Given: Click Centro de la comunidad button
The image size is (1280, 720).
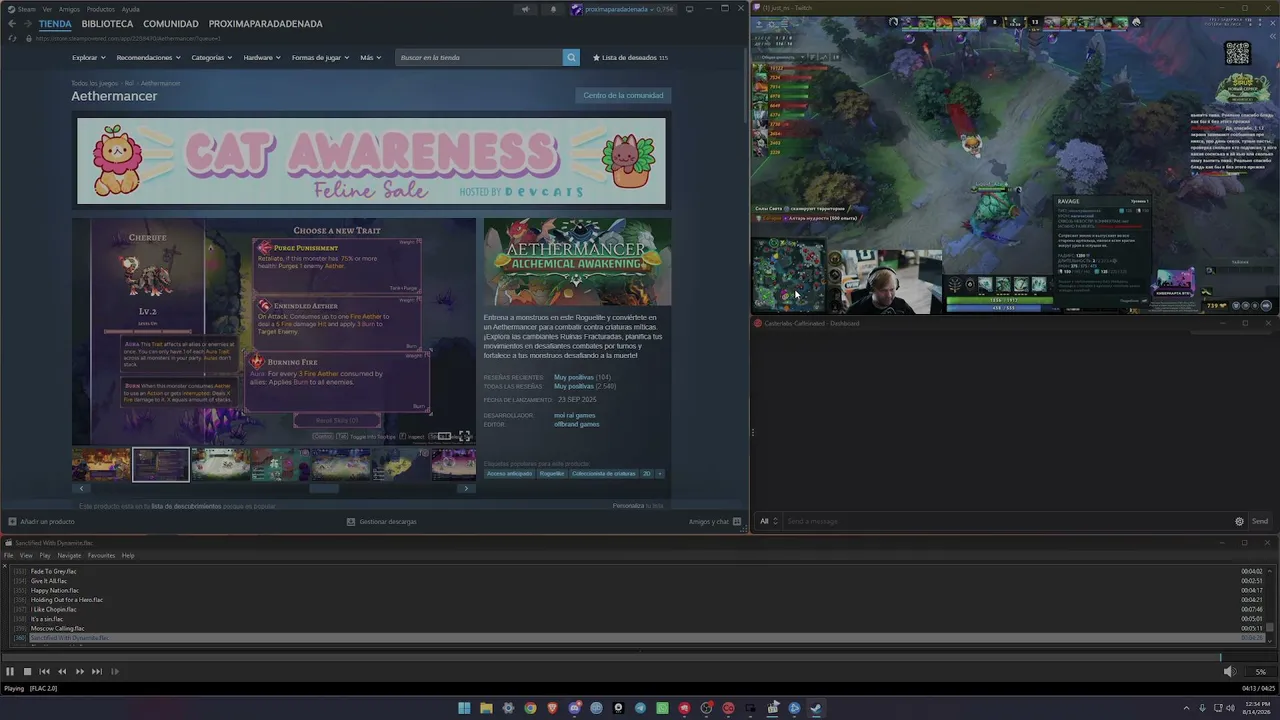Looking at the screenshot, I should pyautogui.click(x=623, y=95).
